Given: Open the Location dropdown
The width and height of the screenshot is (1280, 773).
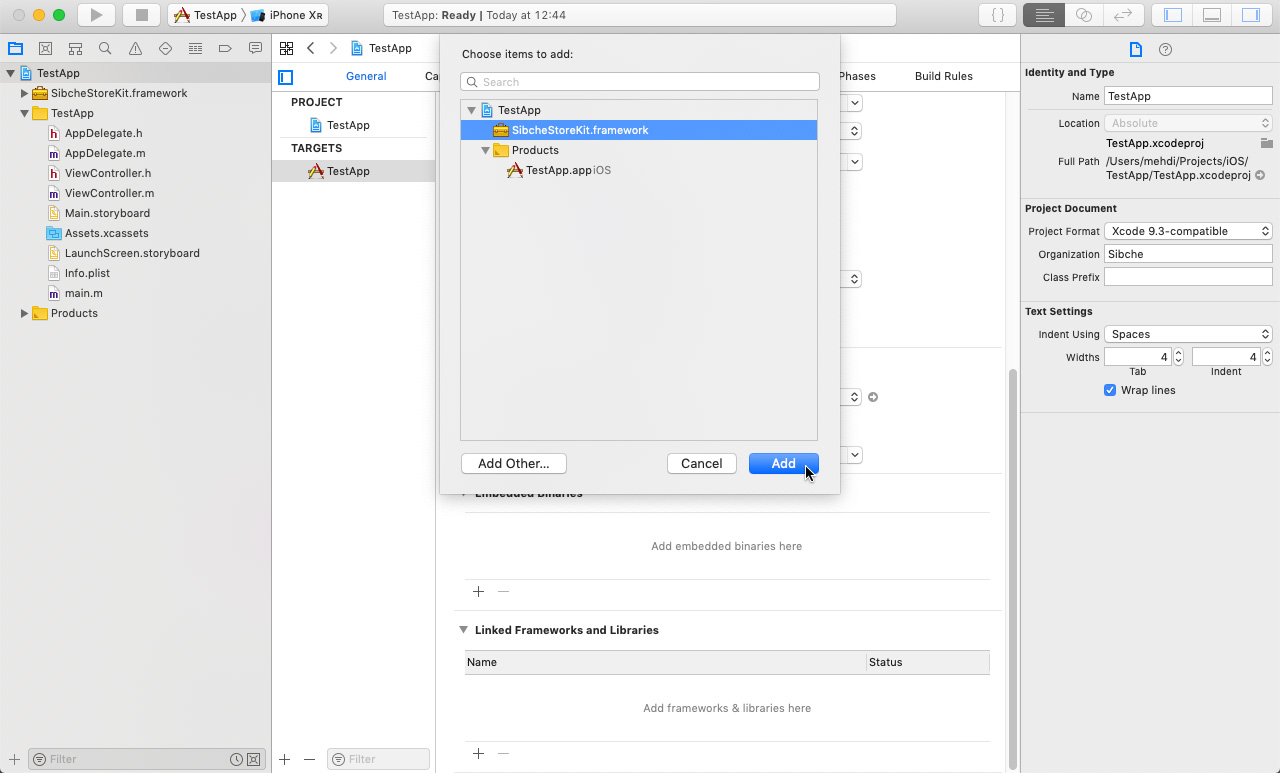Looking at the screenshot, I should click(1188, 123).
